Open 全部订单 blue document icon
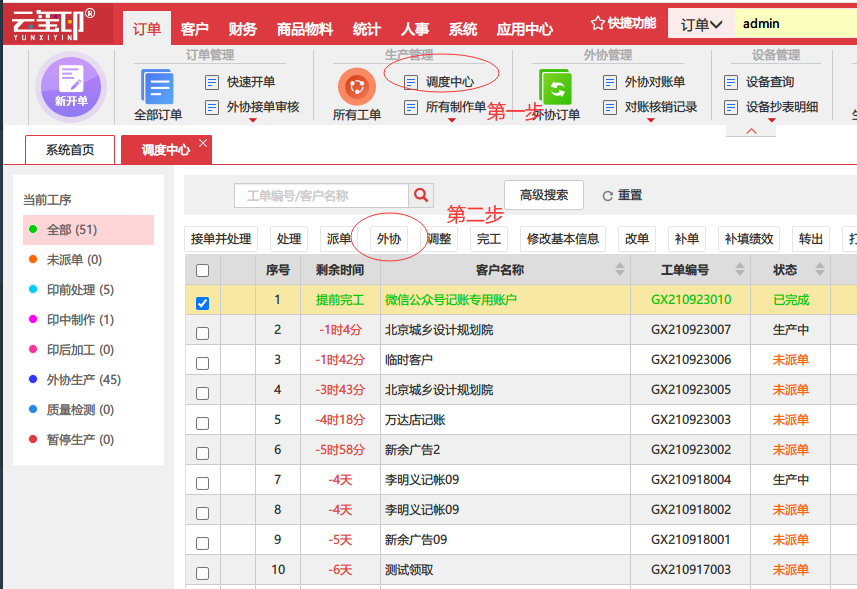The image size is (857, 589). 157,86
